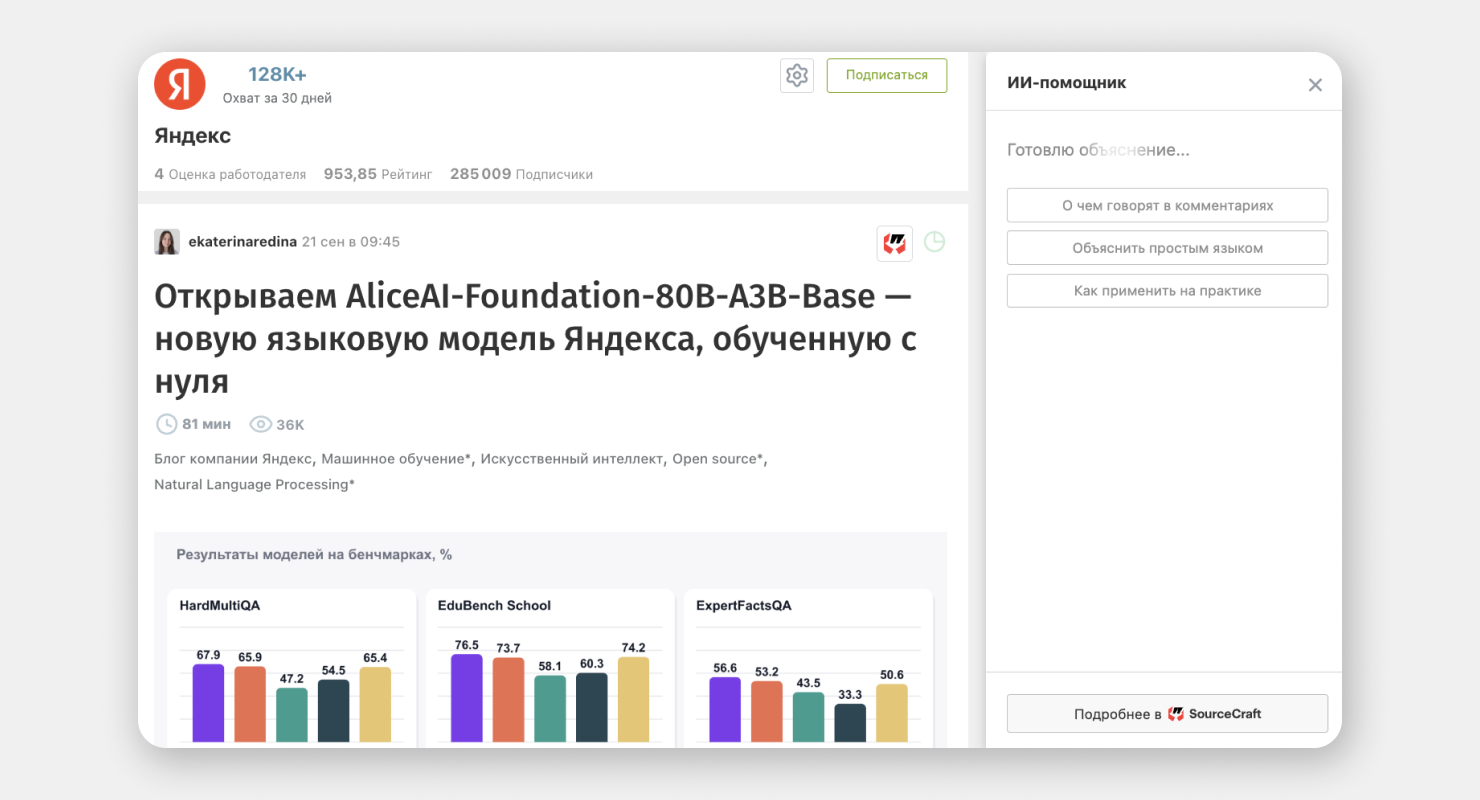
Task: Click the orange 73.7 bar in EduBench School
Action: (508, 700)
